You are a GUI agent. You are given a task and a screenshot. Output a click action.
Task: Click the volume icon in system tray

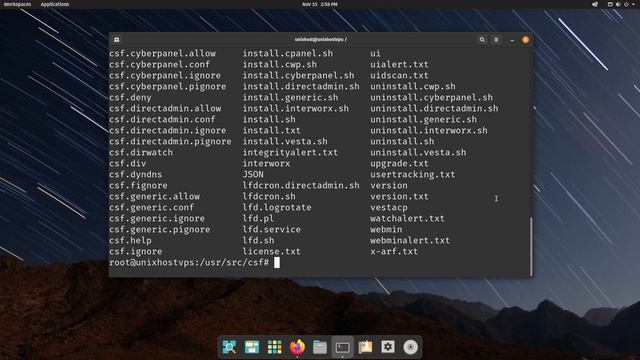point(618,4)
